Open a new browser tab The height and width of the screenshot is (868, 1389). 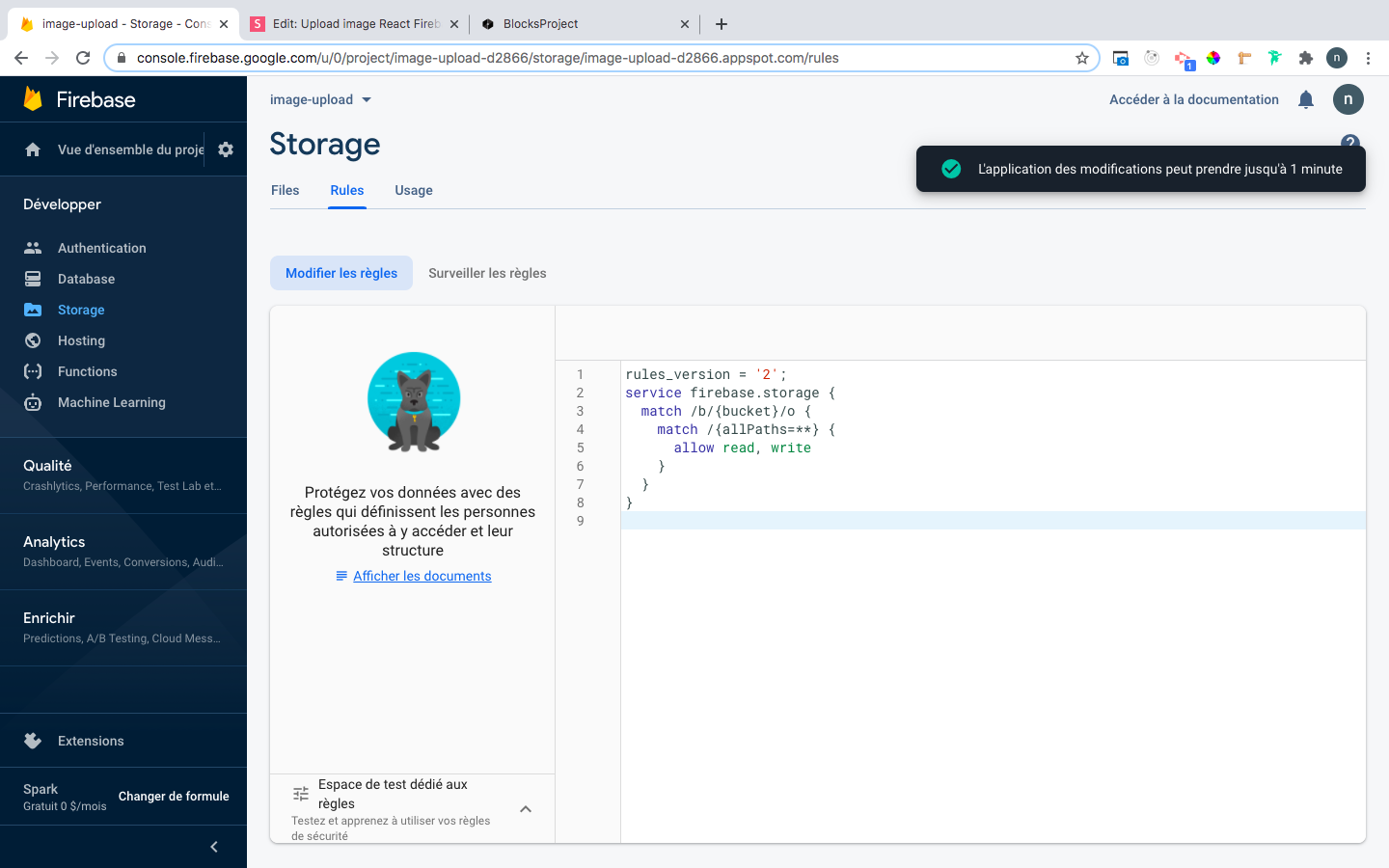tap(722, 24)
